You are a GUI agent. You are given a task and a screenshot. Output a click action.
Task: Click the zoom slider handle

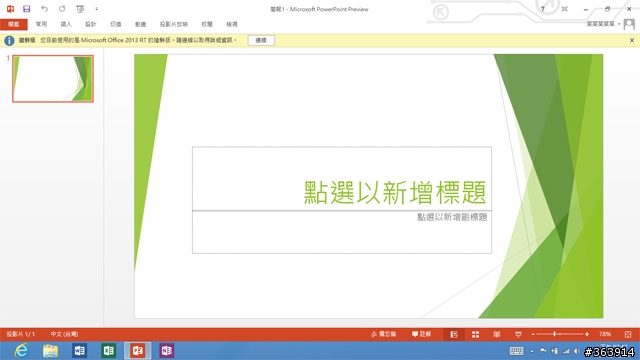[554, 334]
